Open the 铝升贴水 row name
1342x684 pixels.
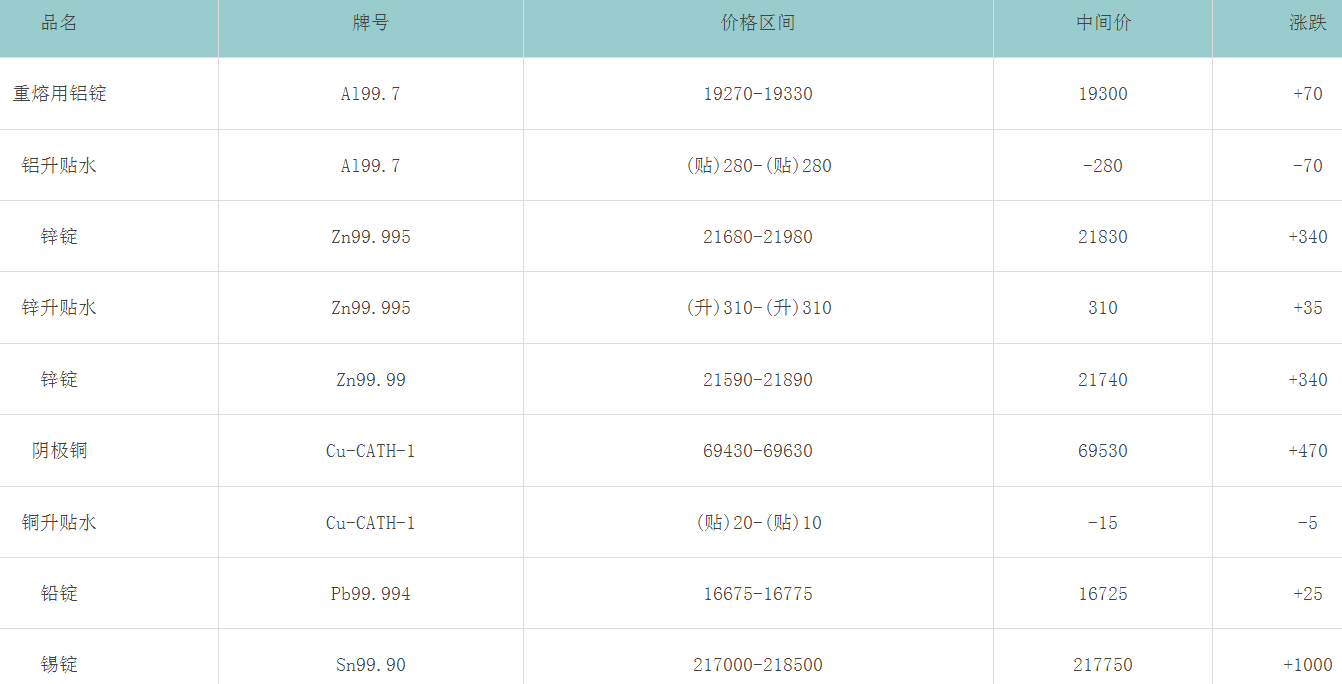click(x=59, y=166)
